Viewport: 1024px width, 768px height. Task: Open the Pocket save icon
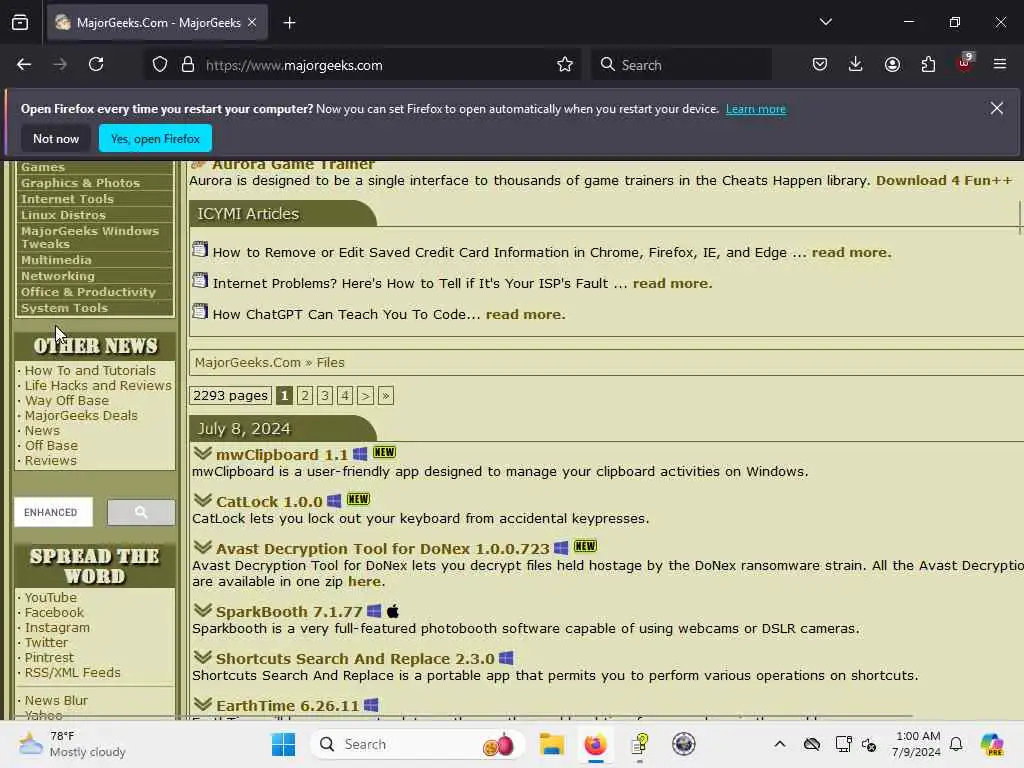coord(820,64)
